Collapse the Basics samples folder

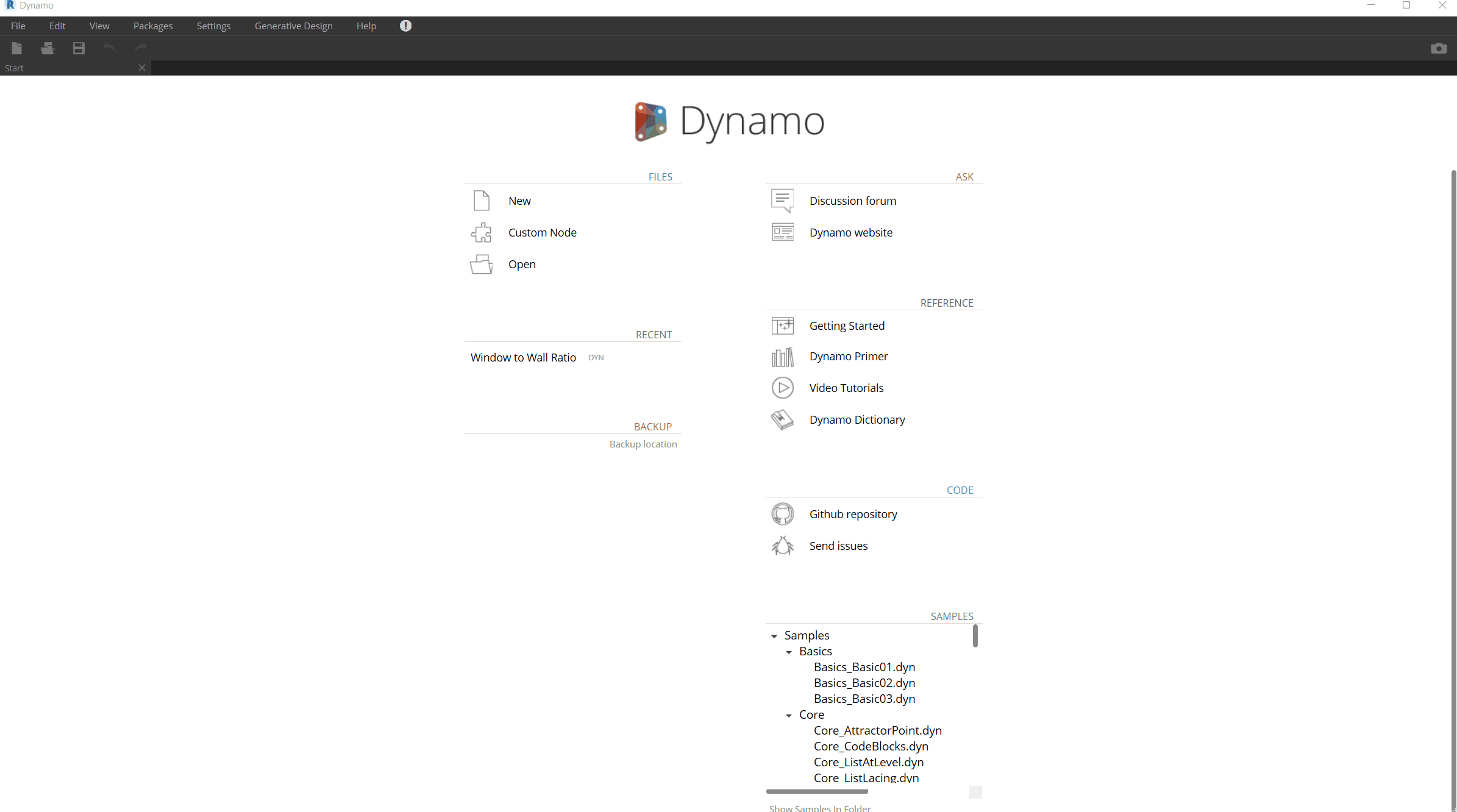point(789,652)
